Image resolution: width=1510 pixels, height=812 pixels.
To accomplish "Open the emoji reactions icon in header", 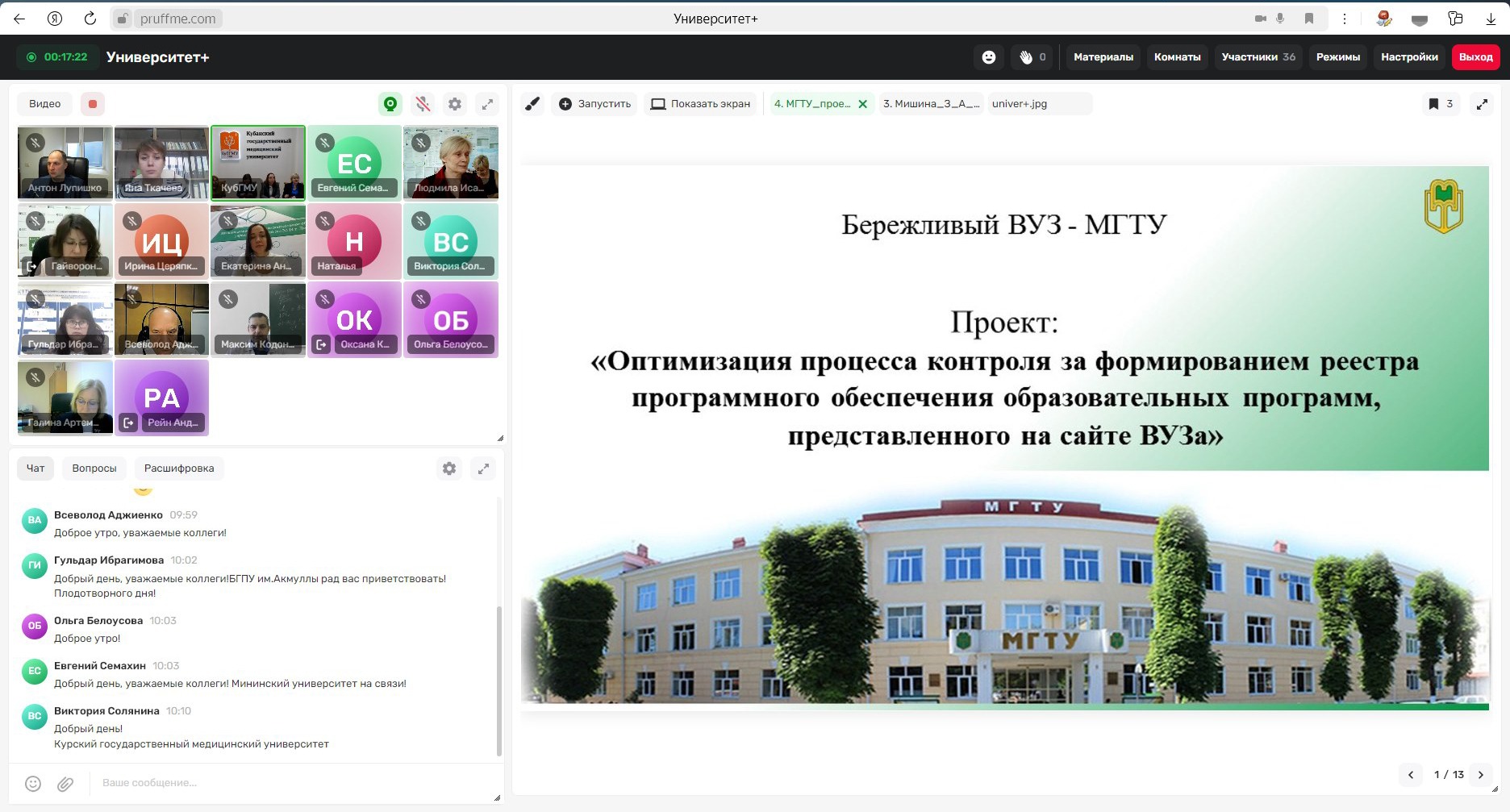I will [988, 57].
